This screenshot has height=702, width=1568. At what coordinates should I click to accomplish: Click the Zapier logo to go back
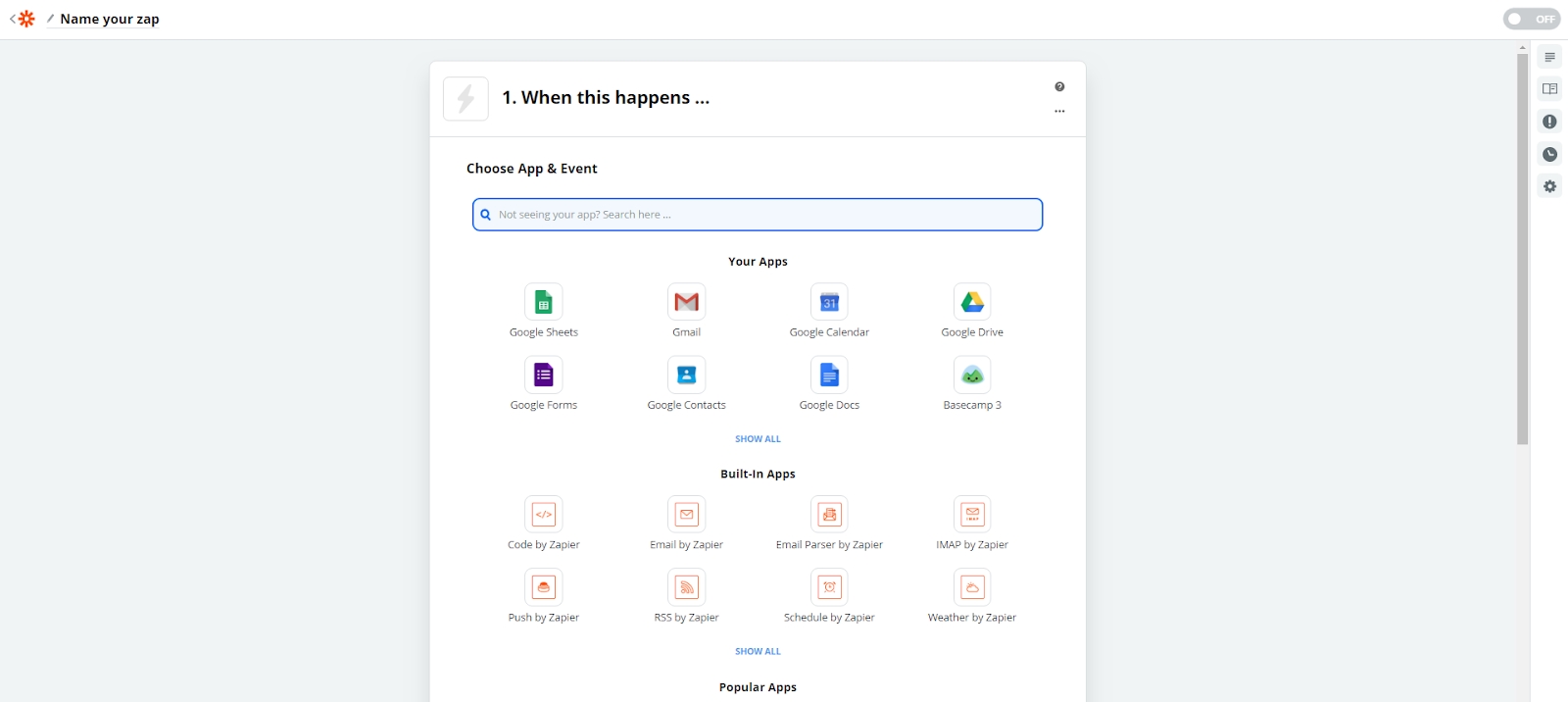click(26, 19)
